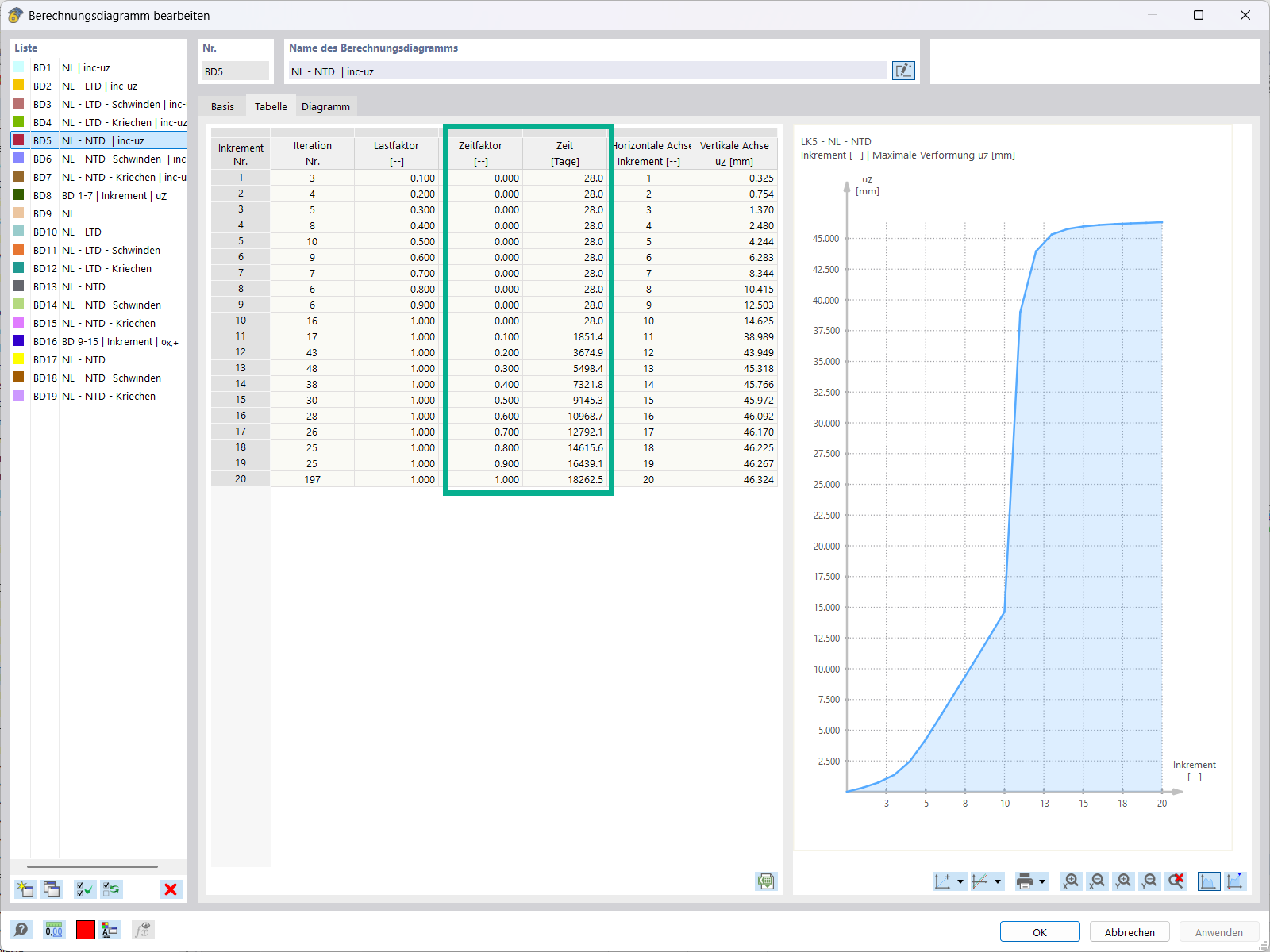This screenshot has height=952, width=1270.
Task: Open dropdown arrow beside print icon
Action: point(1042,881)
